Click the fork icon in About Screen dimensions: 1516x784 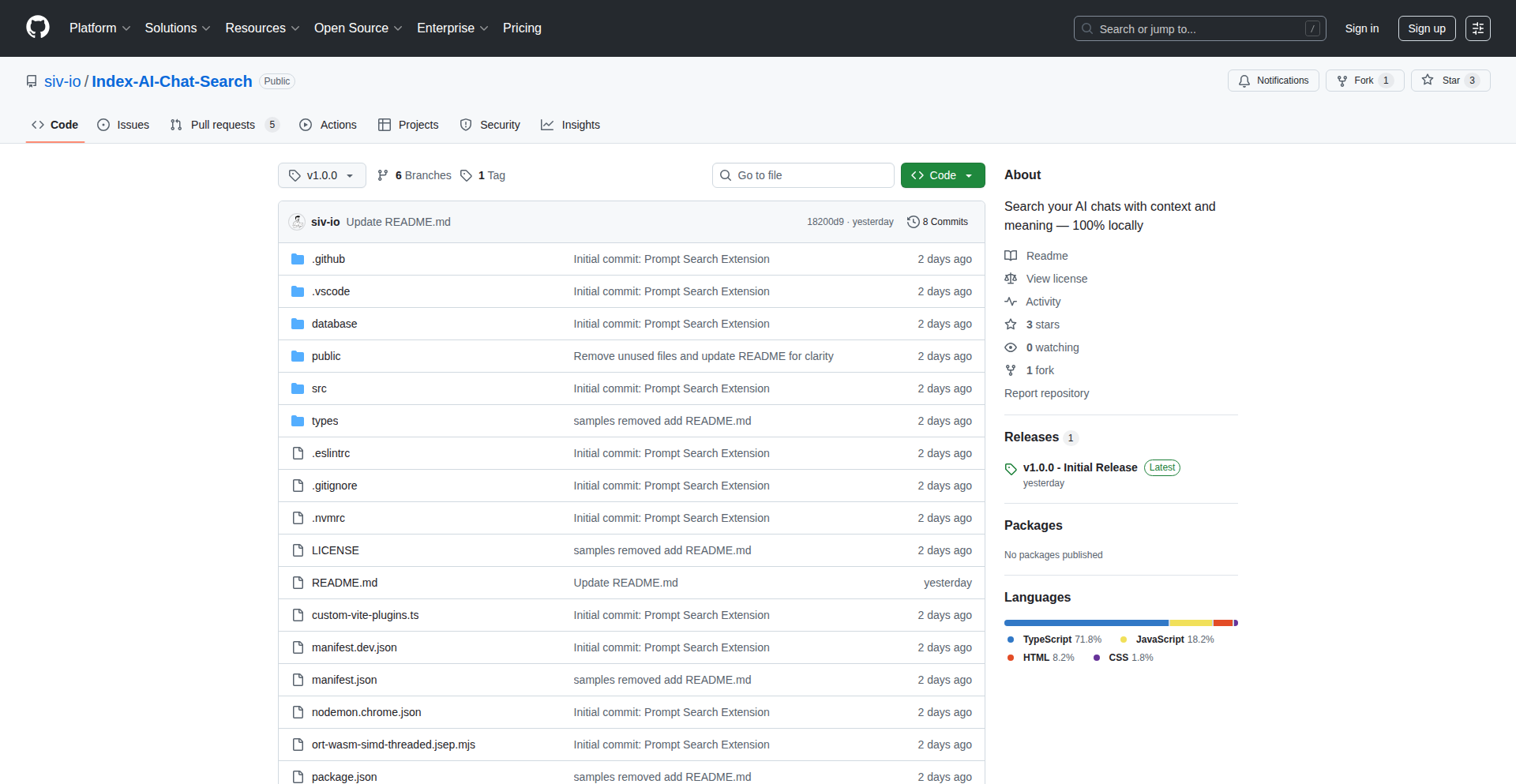pos(1011,370)
